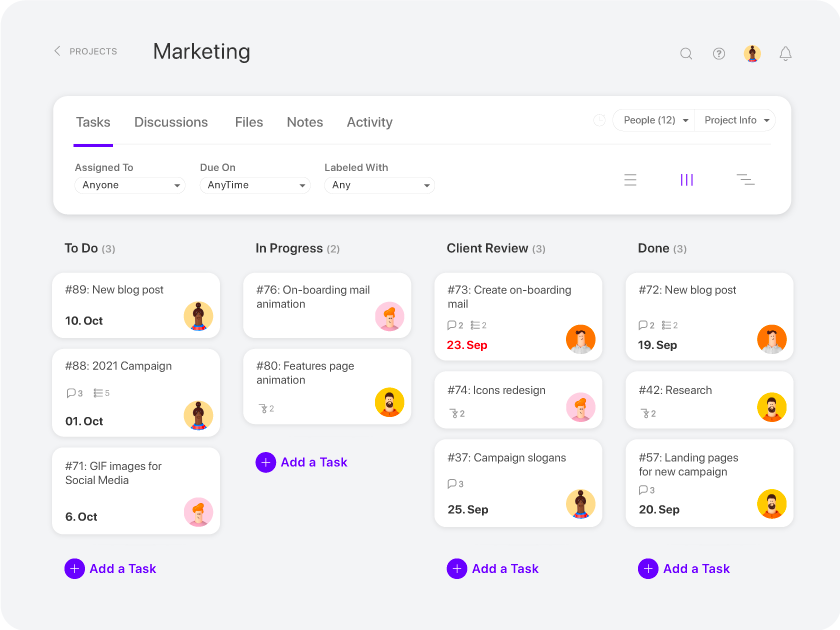Expand the Due On AnyTime dropdown
840x630 pixels.
(x=253, y=185)
